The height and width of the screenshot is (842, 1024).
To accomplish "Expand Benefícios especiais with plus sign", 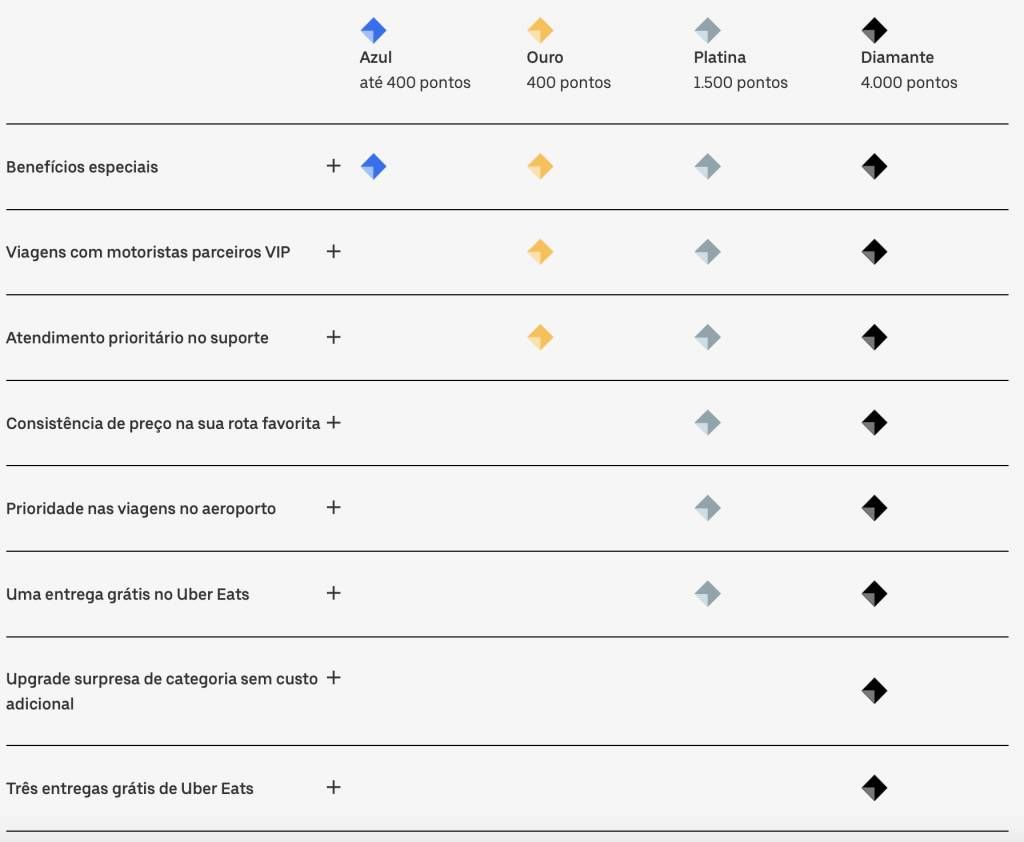I will [x=334, y=166].
